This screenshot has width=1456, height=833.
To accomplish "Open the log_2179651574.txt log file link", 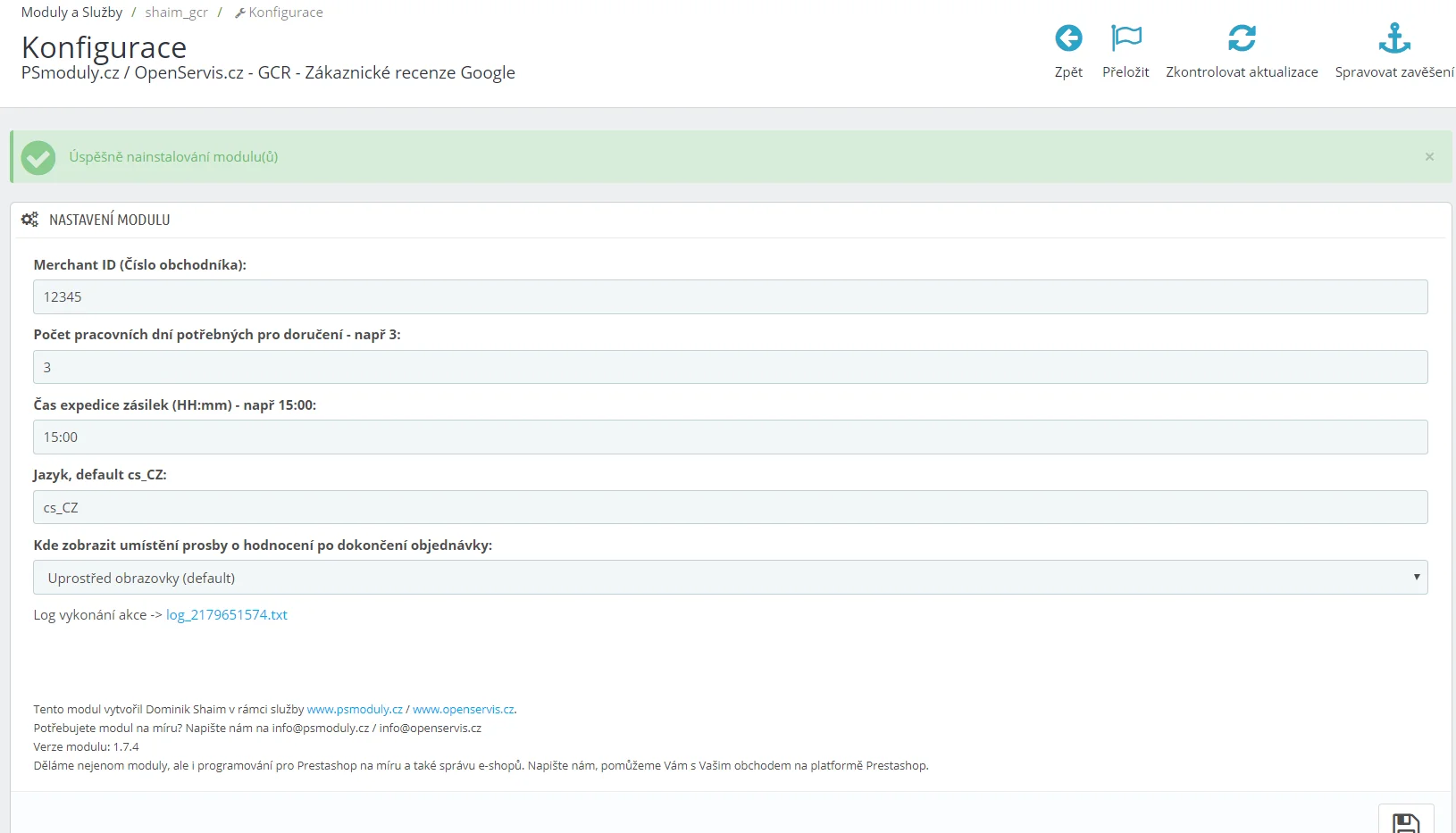I will [227, 615].
